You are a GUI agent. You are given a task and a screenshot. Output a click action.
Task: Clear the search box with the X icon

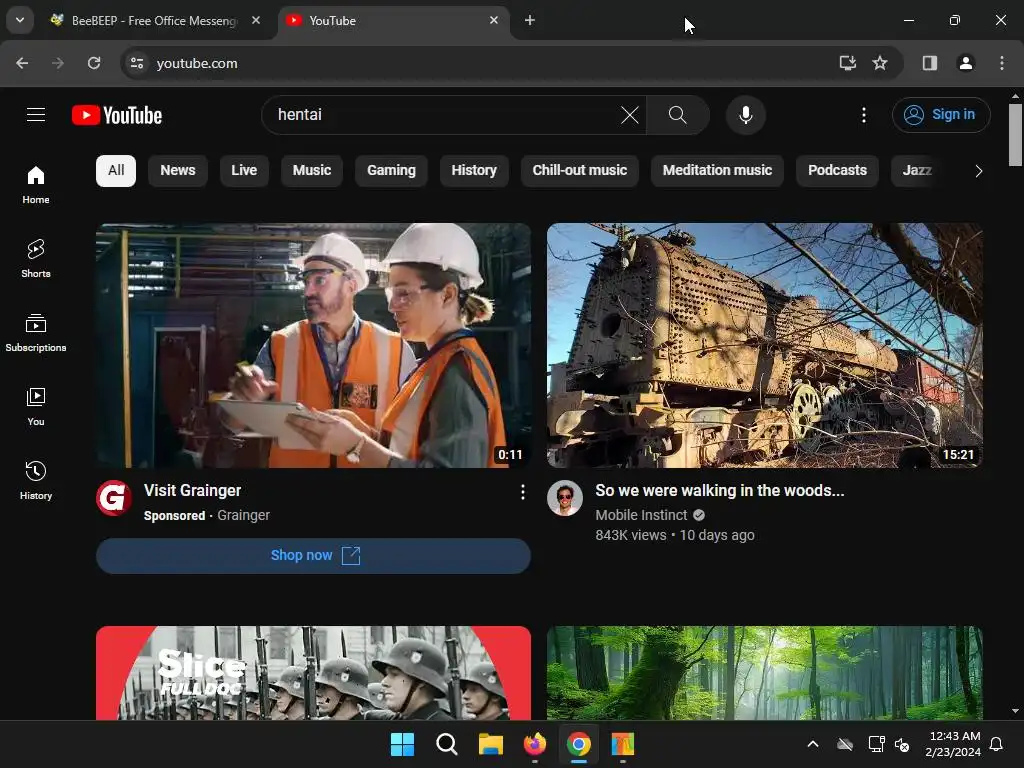pos(630,116)
